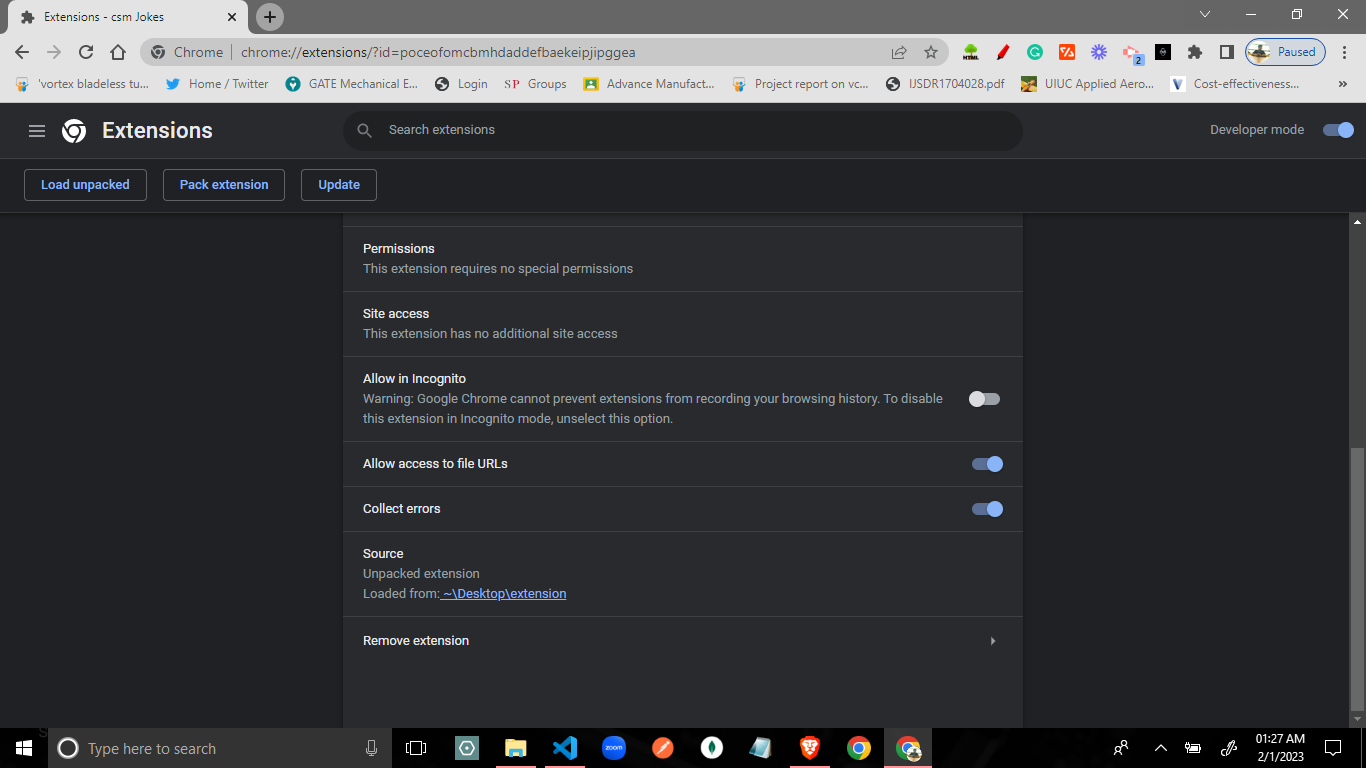Screen dimensions: 1366x768
Task: Open Postman from the taskbar
Action: click(x=662, y=748)
